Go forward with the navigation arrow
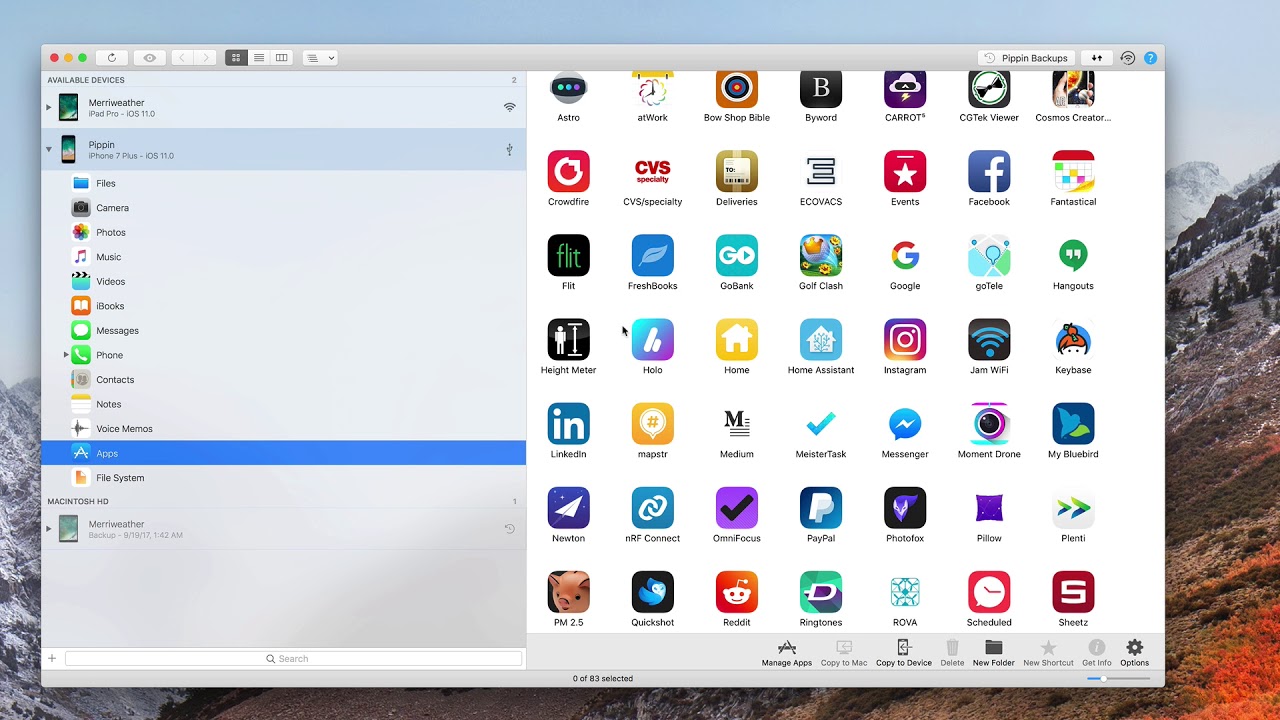The width and height of the screenshot is (1280, 720). (205, 58)
